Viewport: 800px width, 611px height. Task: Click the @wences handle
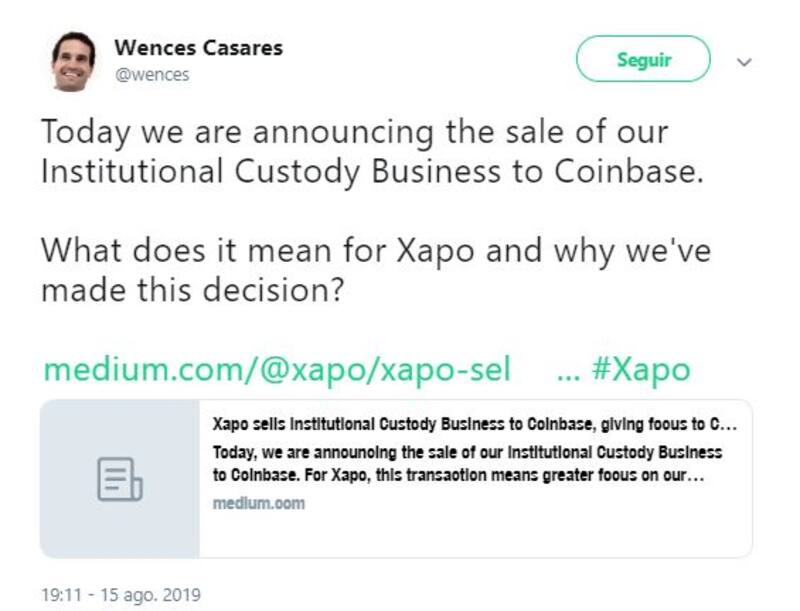pyautogui.click(x=152, y=74)
